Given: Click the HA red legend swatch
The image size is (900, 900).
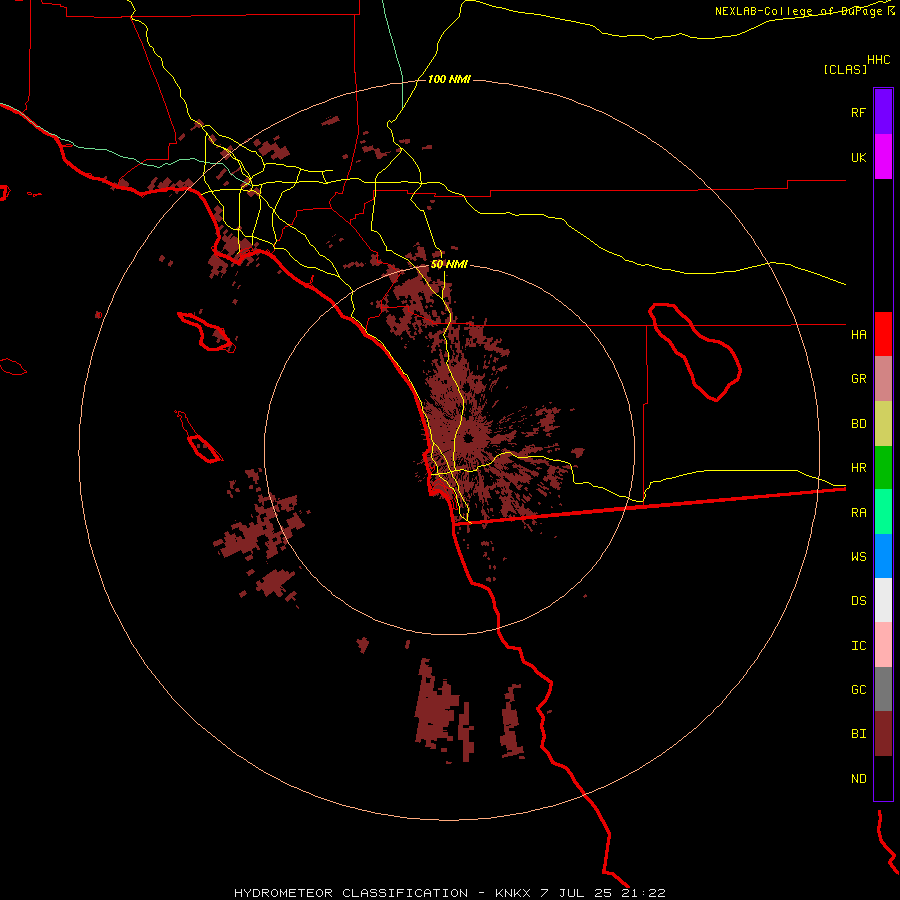Looking at the screenshot, I should [883, 334].
